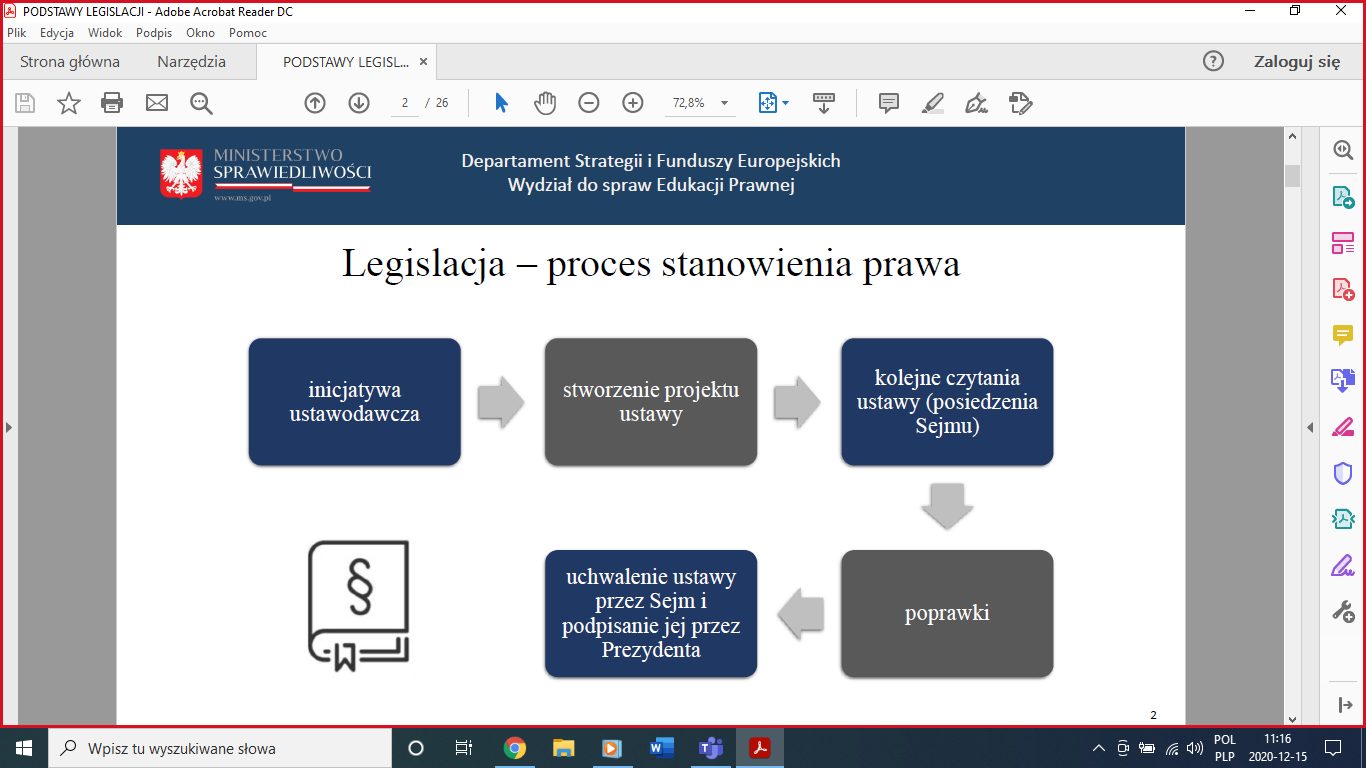The image size is (1366, 768).
Task: Select the PODSTAWY LEGISL... document tab
Action: (x=346, y=62)
